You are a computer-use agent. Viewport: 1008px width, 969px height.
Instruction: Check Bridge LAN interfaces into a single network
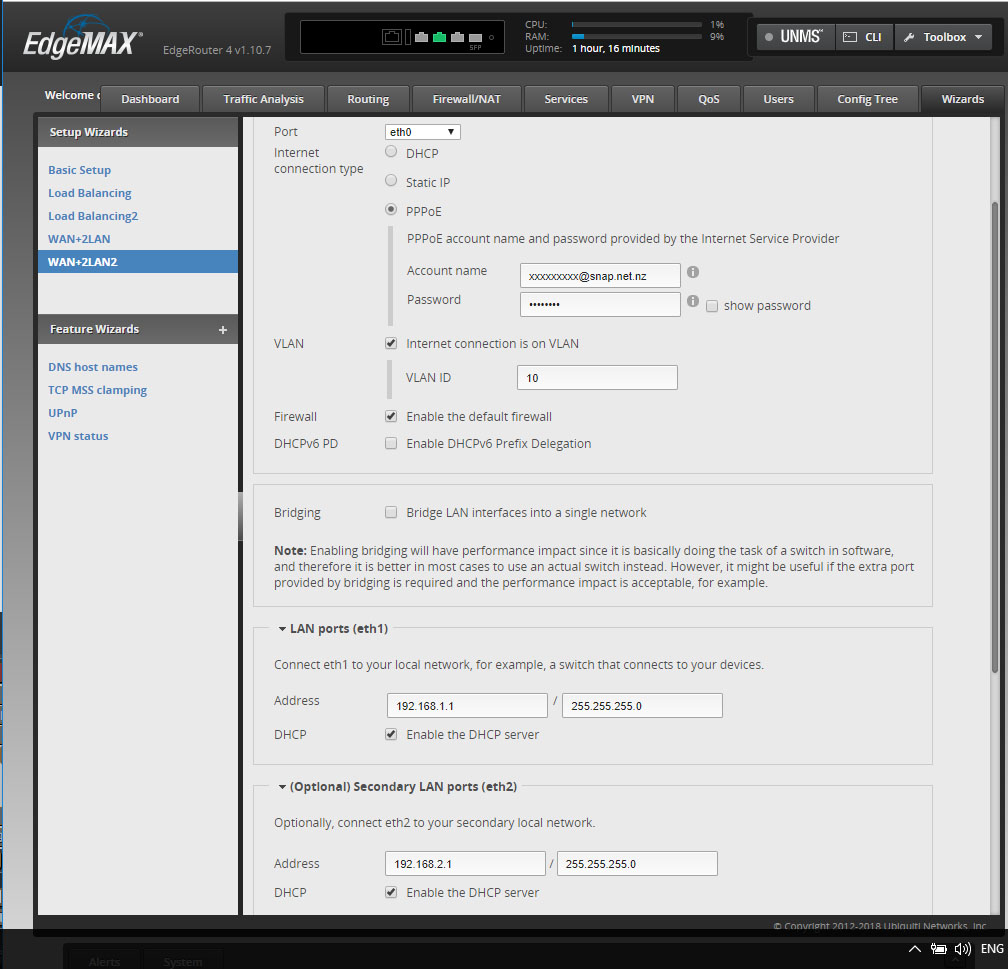[391, 512]
